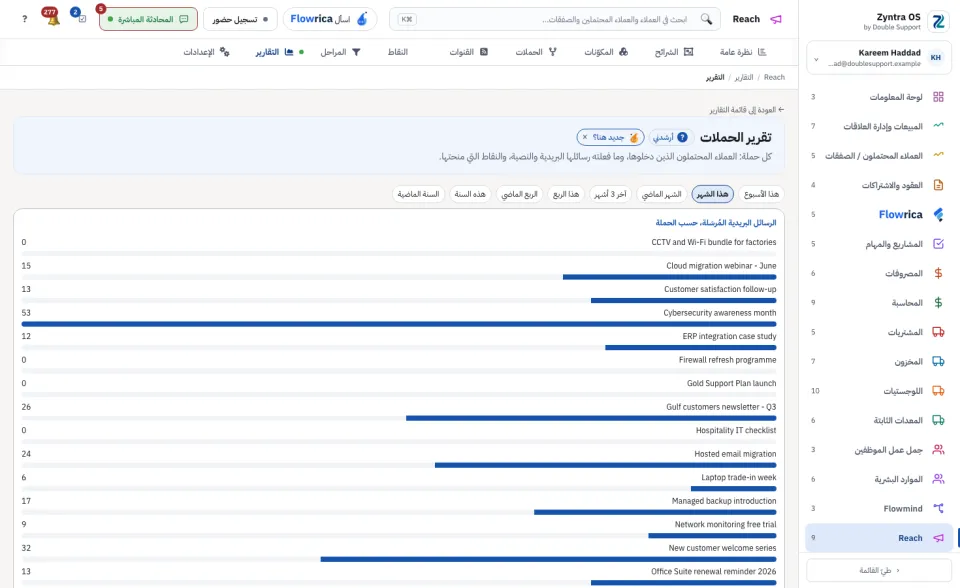The width and height of the screenshot is (960, 588).
Task: Open the المراحل tab
Action: coord(340,52)
